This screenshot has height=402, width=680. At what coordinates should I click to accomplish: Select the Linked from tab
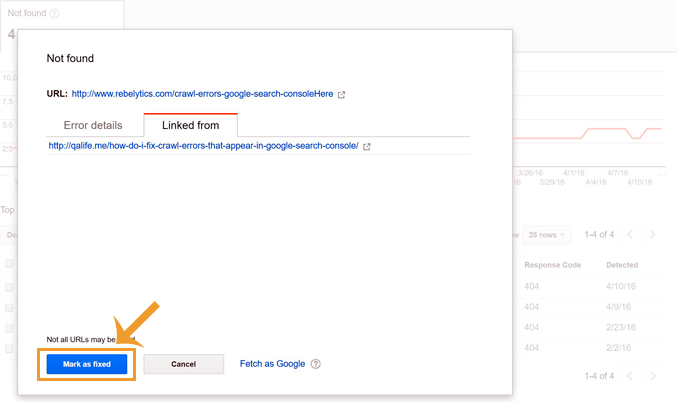[191, 125]
